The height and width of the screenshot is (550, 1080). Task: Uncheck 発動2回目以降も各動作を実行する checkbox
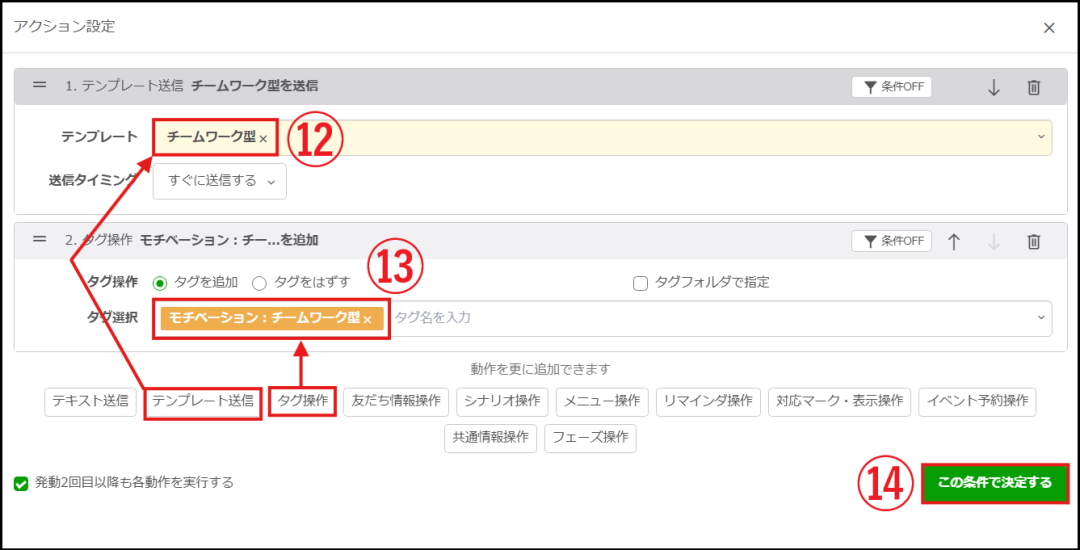tap(21, 483)
